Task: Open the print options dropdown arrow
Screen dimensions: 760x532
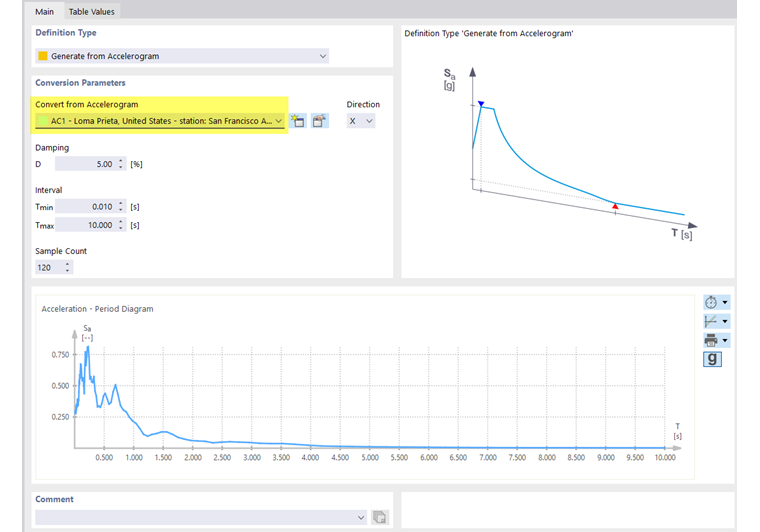Action: click(725, 340)
